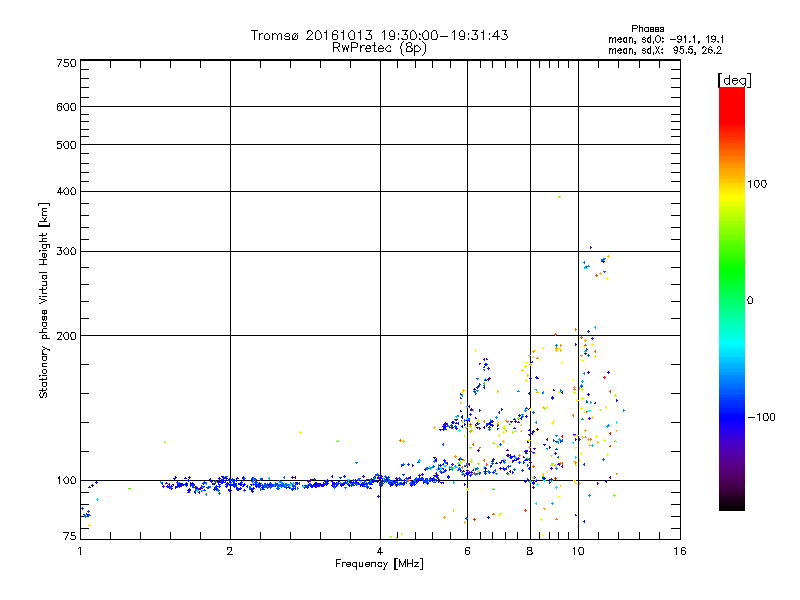Image resolution: width=800 pixels, height=600 pixels.
Task: Click the colorbar tick label '100'
Action: pyautogui.click(x=757, y=184)
